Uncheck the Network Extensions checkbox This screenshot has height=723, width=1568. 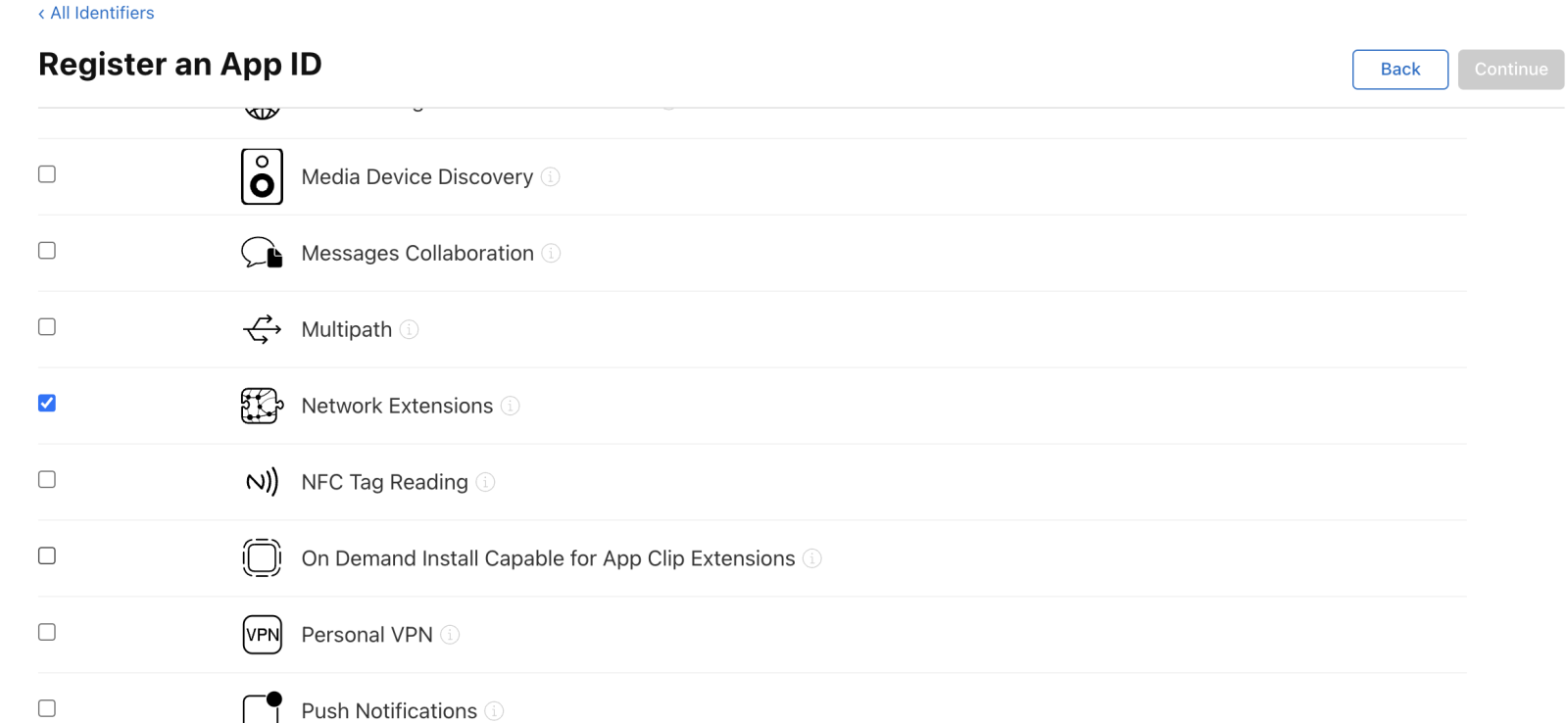47,404
